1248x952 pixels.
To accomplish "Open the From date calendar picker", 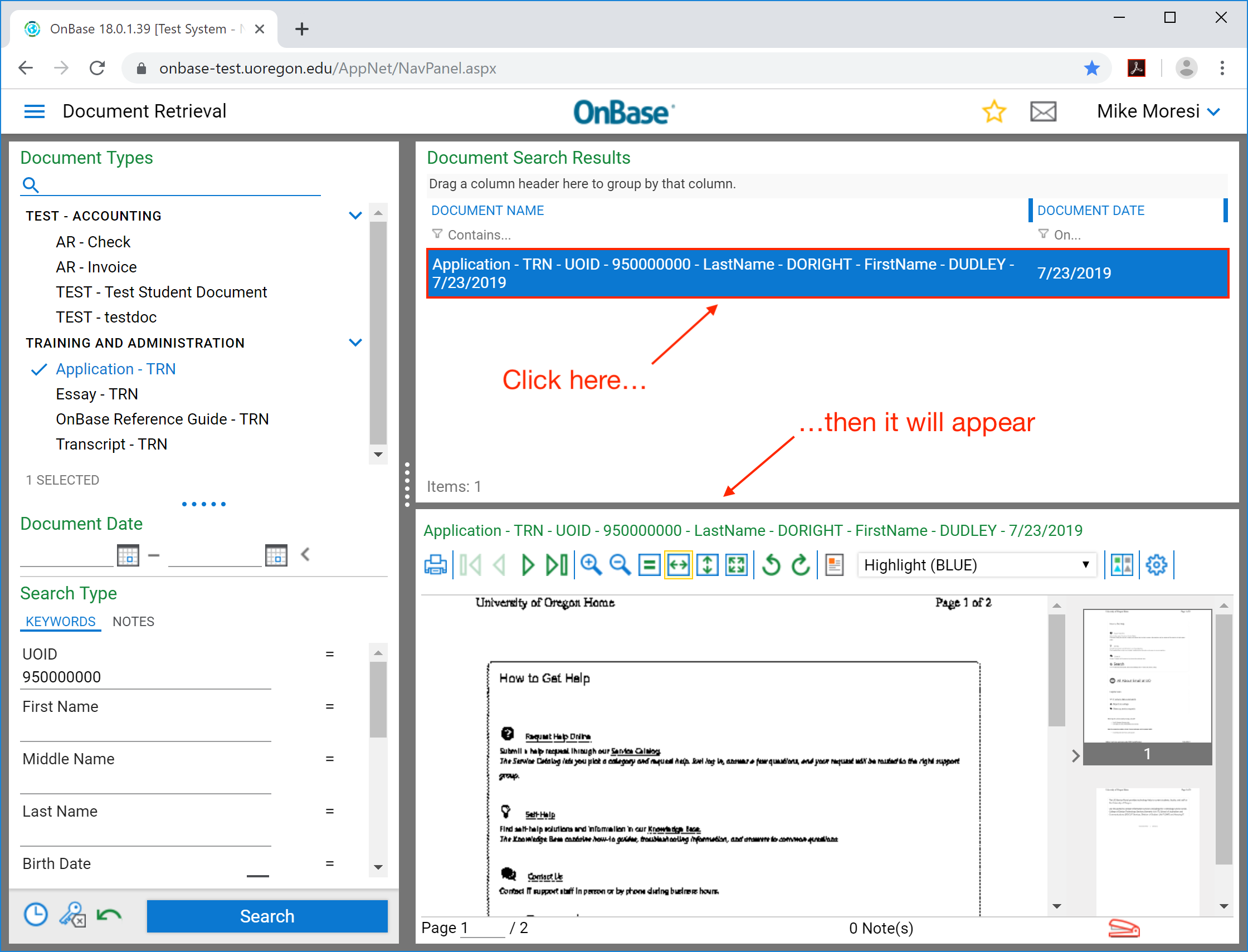I will click(128, 555).
